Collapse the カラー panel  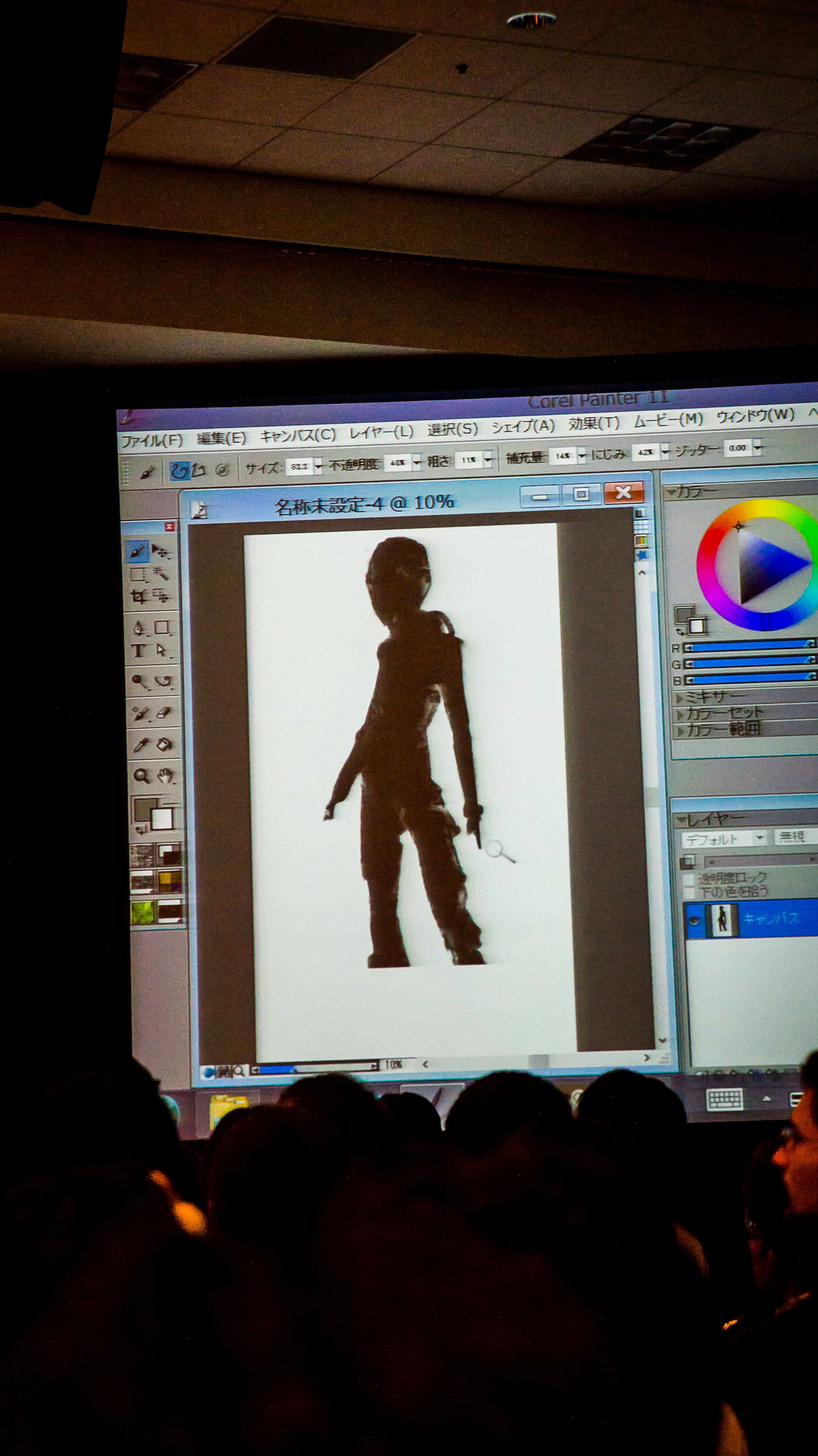pyautogui.click(x=671, y=492)
